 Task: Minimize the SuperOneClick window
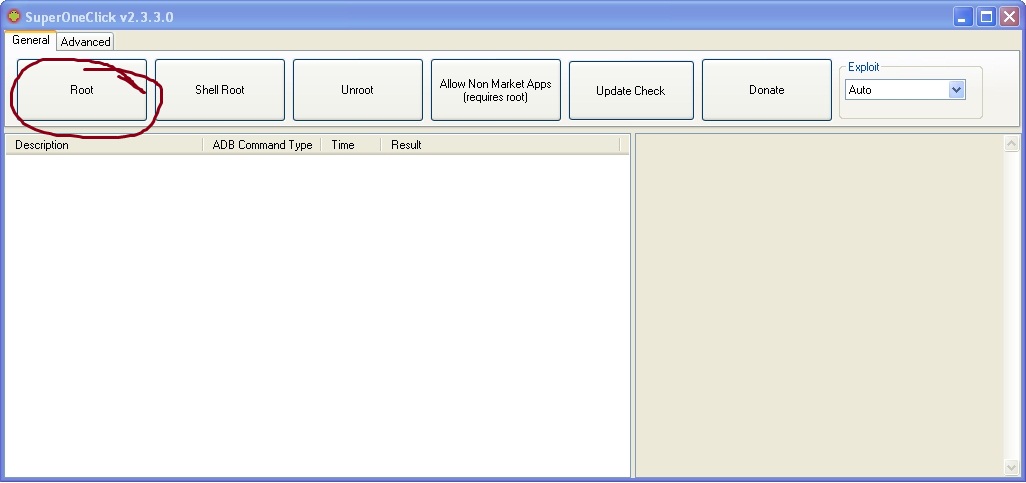963,16
